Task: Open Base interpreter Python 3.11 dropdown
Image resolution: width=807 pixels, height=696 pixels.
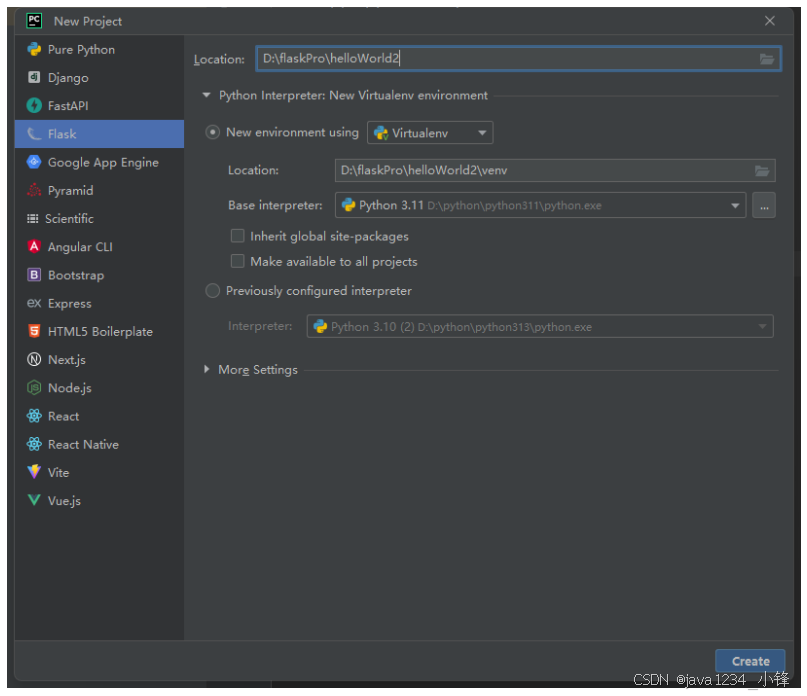Action: click(540, 205)
